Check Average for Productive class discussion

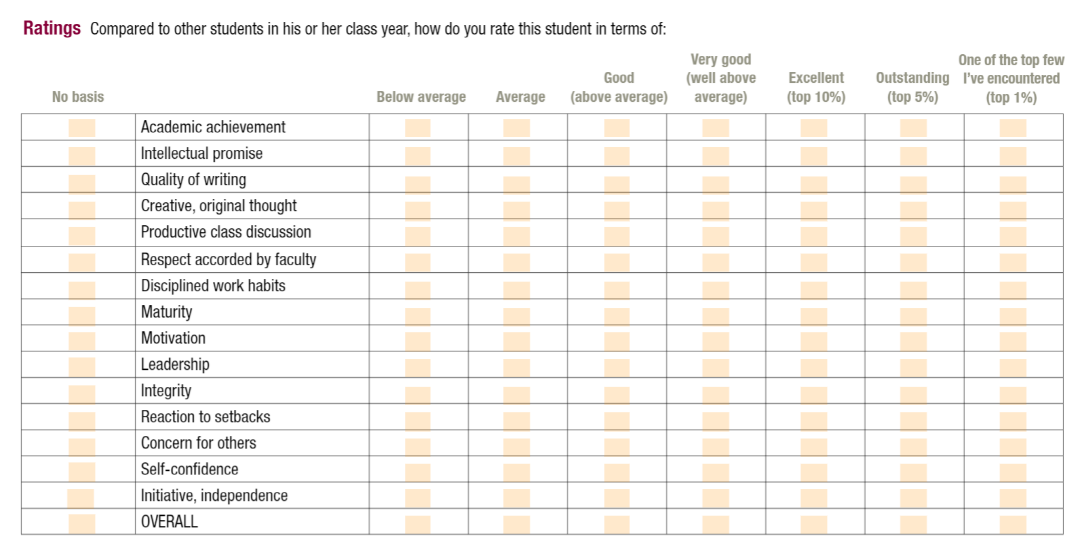517,233
